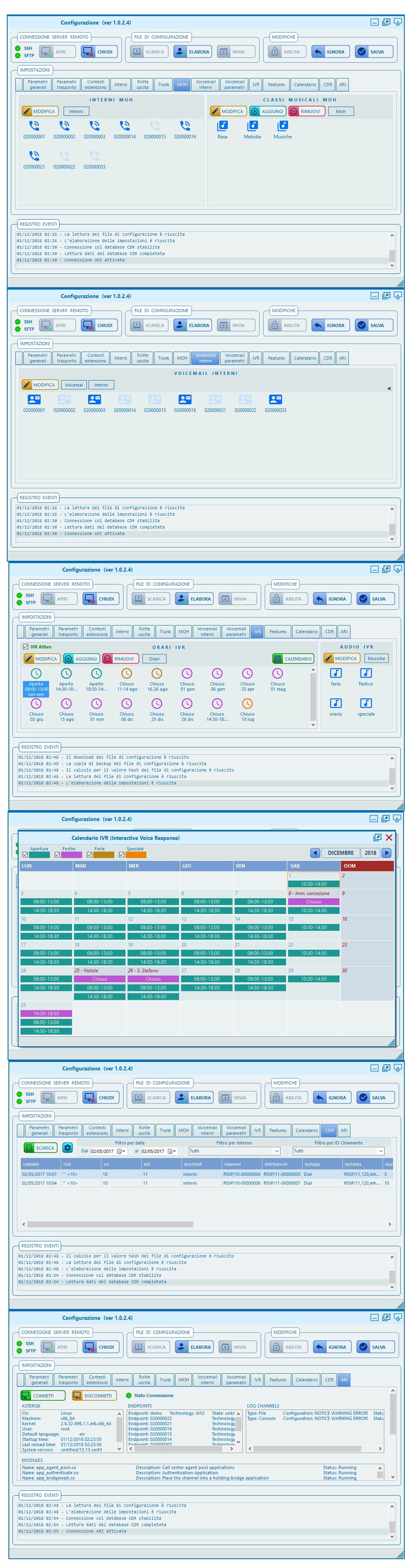Screen dimensions: 412x1568
Task: Toggle Speciale checkbox in IVR calendar
Action: pyautogui.click(x=122, y=855)
